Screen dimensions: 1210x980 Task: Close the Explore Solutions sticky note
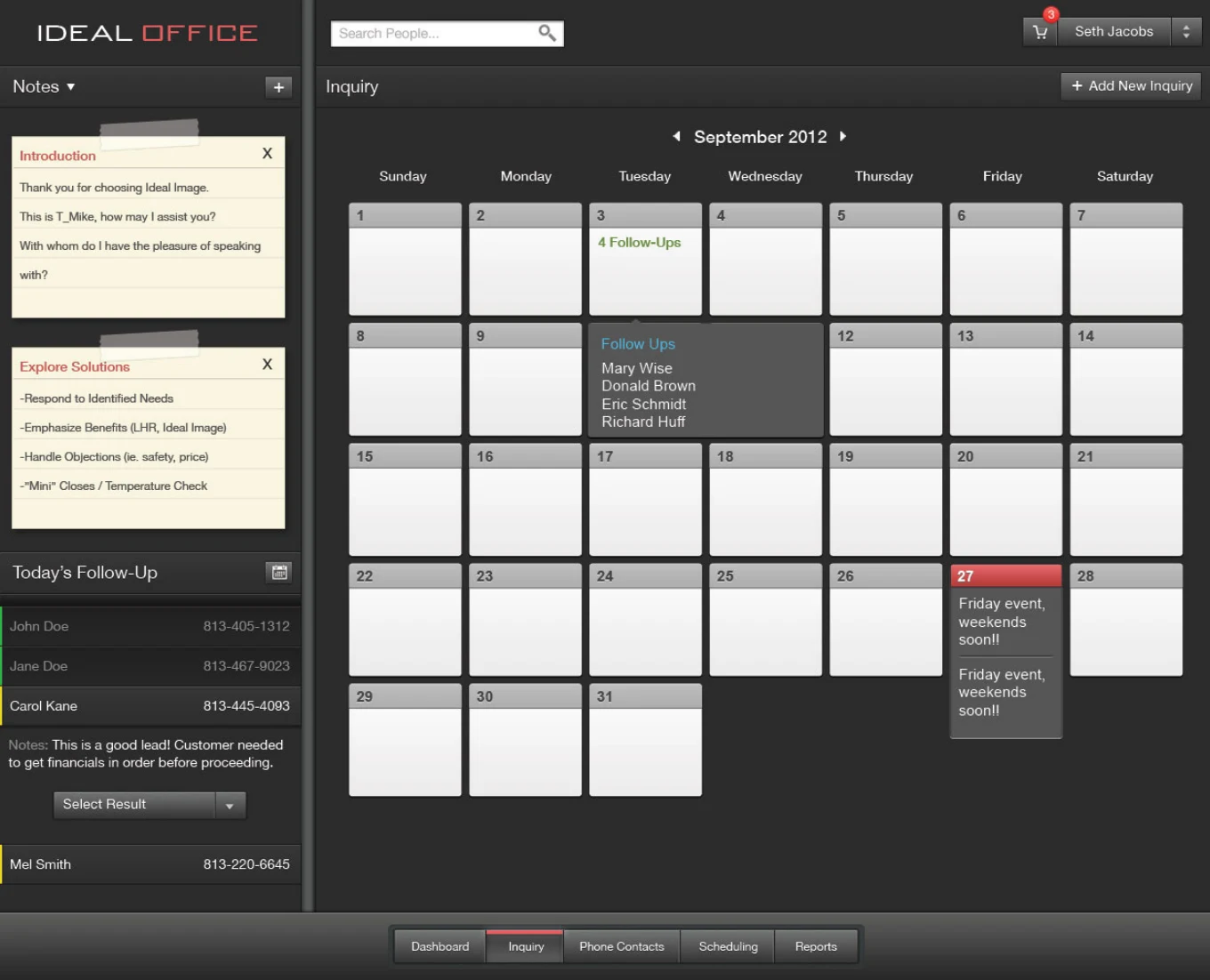(267, 365)
